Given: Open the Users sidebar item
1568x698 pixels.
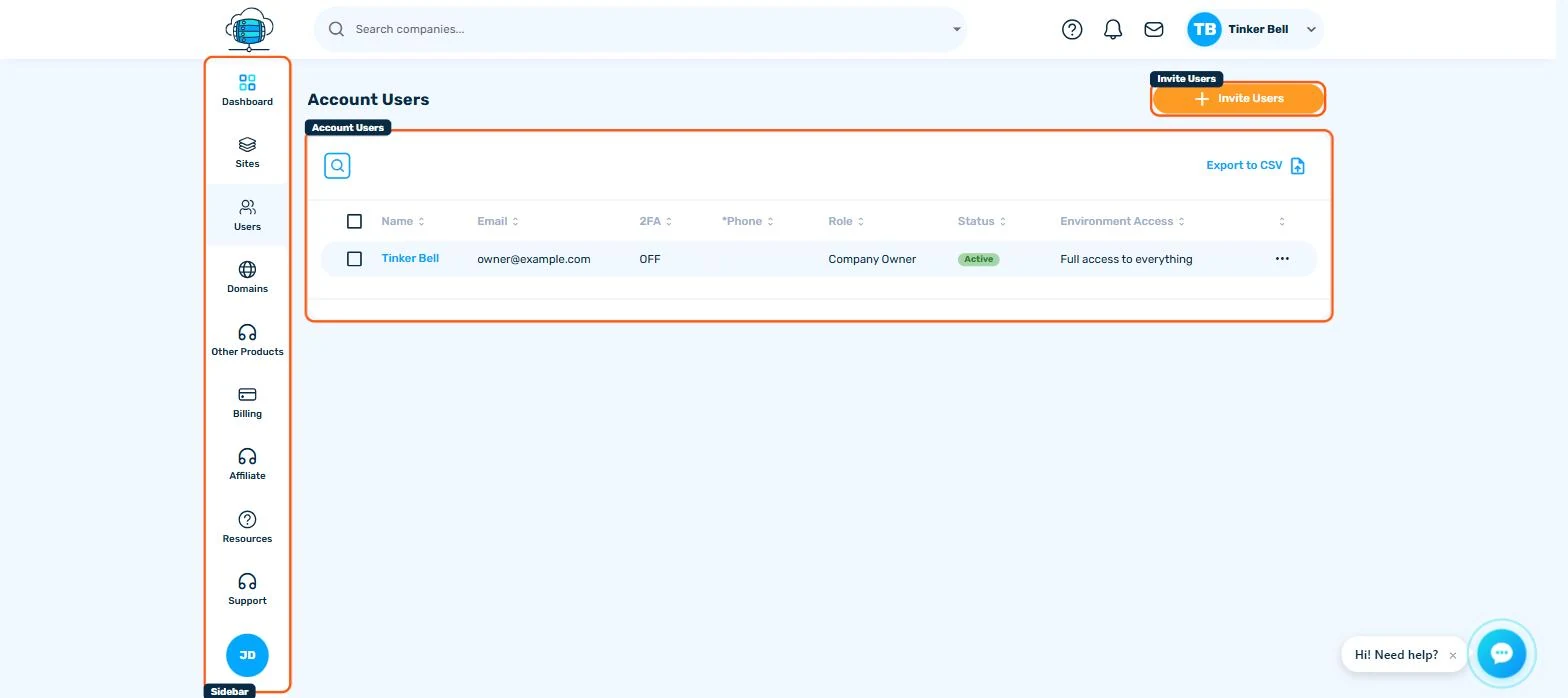Looking at the screenshot, I should point(247,215).
